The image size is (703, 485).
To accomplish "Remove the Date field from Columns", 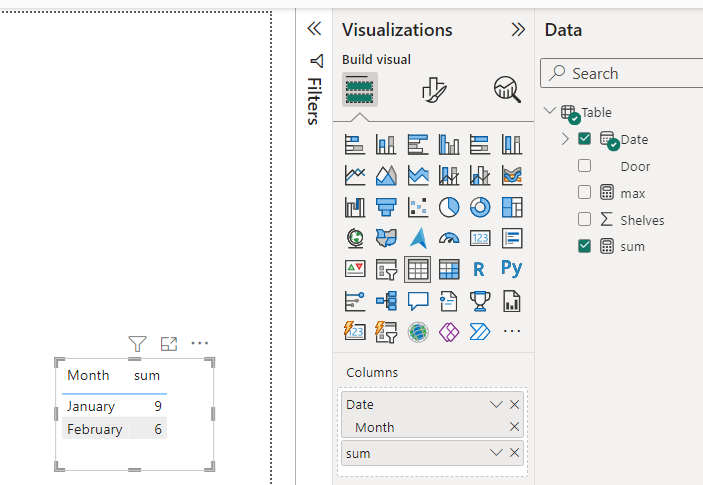I will [514, 404].
